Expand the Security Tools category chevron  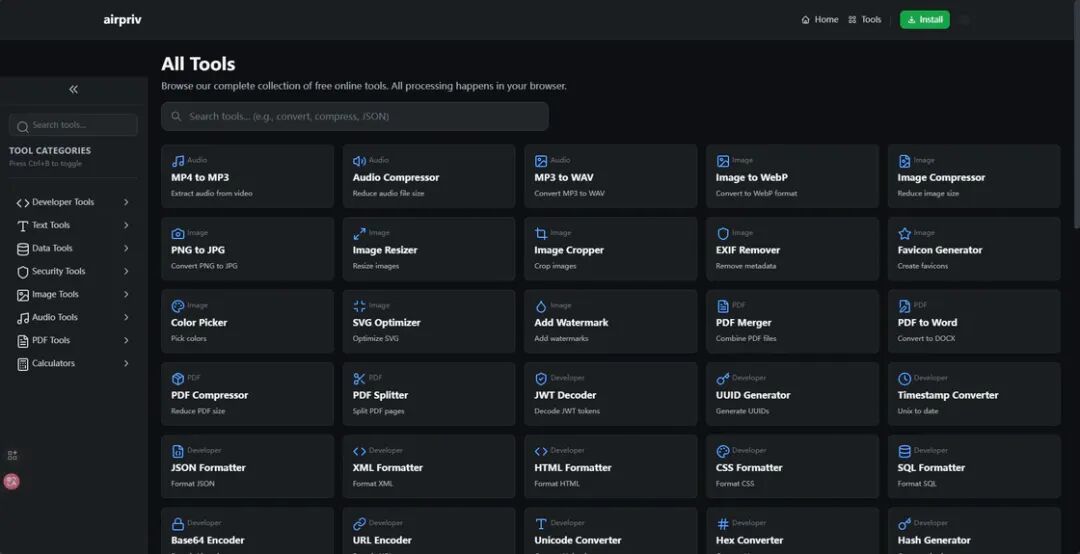[x=126, y=271]
